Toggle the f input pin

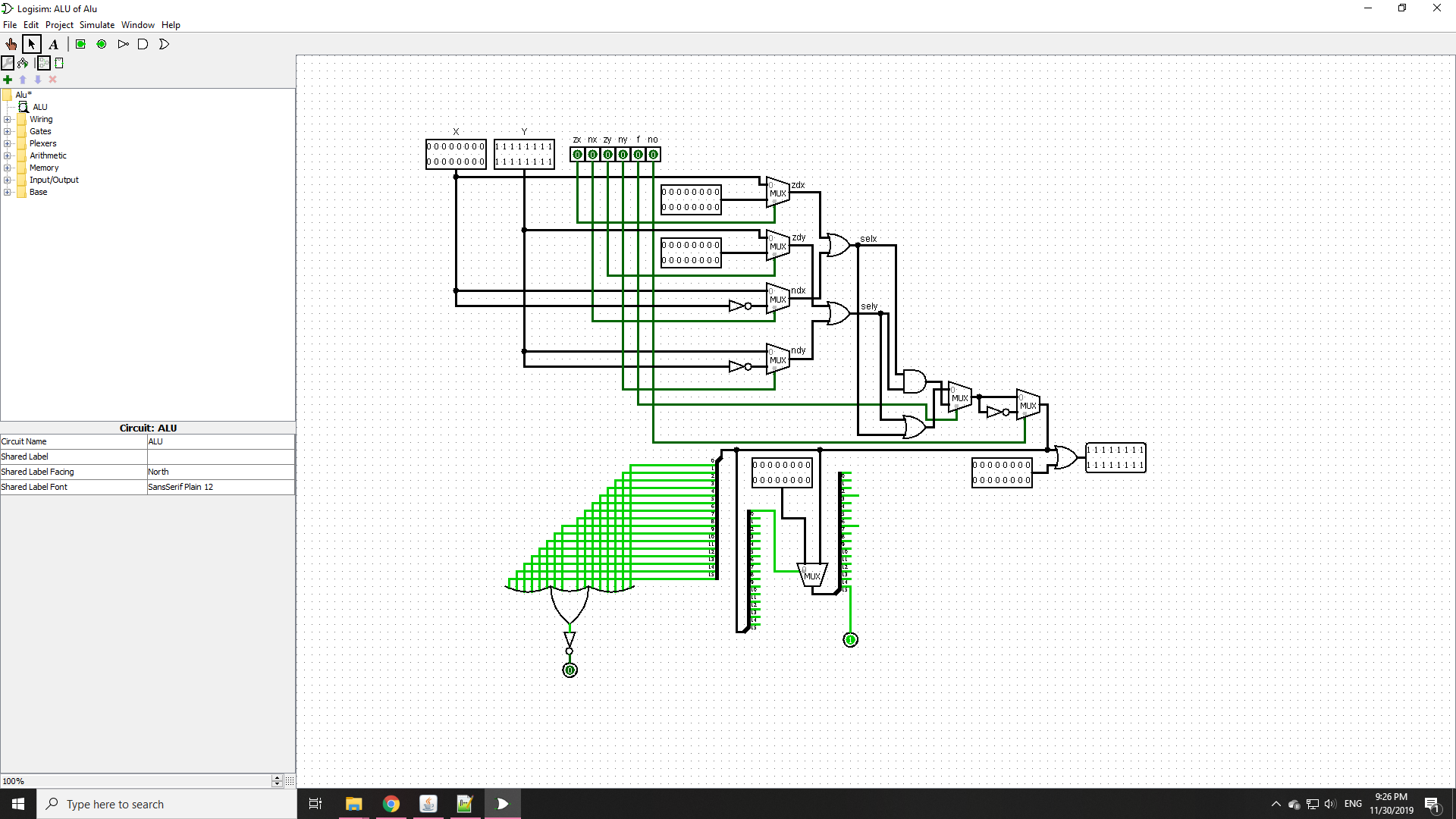[x=639, y=155]
